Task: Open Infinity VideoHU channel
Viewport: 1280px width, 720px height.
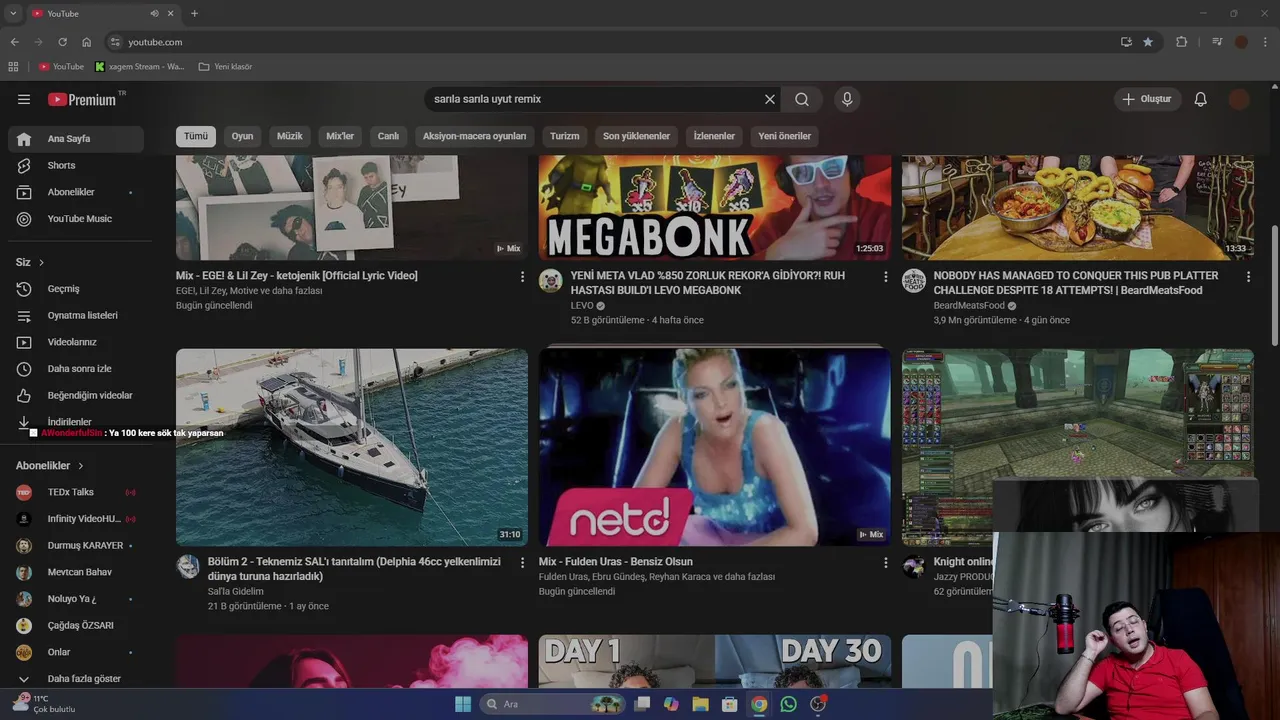Action: pos(76,519)
